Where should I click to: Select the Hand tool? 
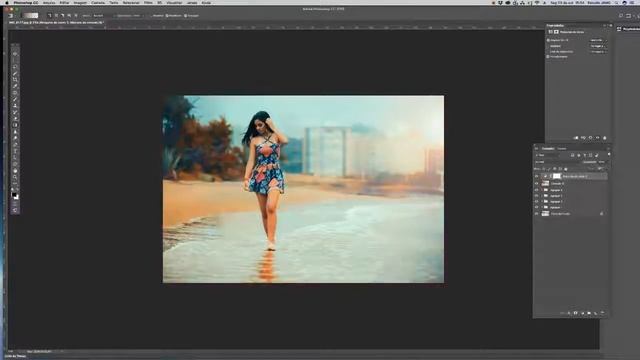[x=15, y=171]
